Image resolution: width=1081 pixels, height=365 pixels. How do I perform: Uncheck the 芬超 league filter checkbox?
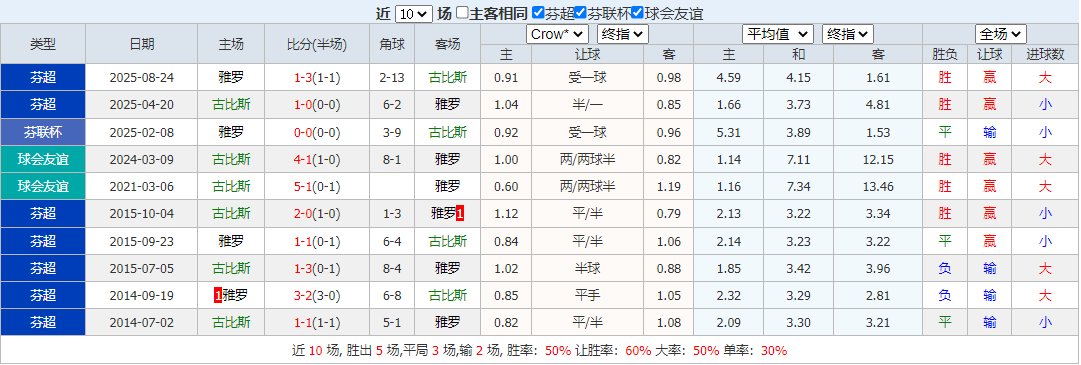tap(538, 12)
